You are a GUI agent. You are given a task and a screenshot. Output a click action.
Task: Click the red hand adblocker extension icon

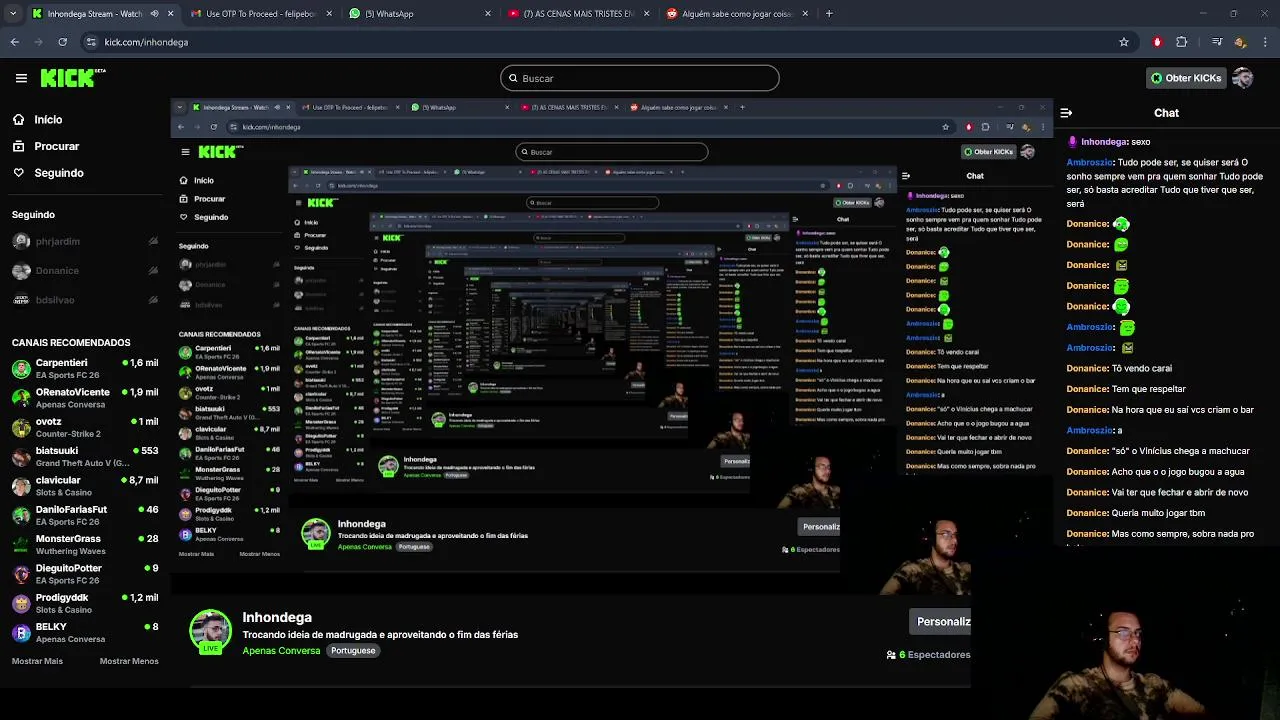[1157, 42]
